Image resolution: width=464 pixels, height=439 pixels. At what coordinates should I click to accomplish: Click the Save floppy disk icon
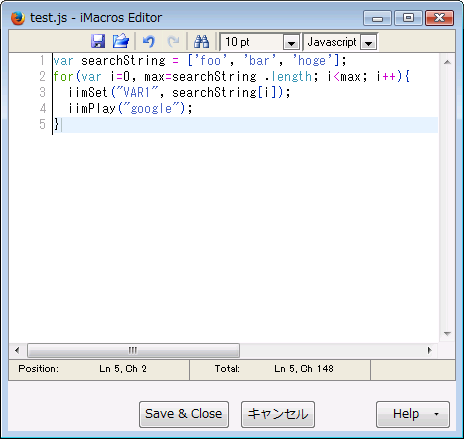pyautogui.click(x=98, y=42)
